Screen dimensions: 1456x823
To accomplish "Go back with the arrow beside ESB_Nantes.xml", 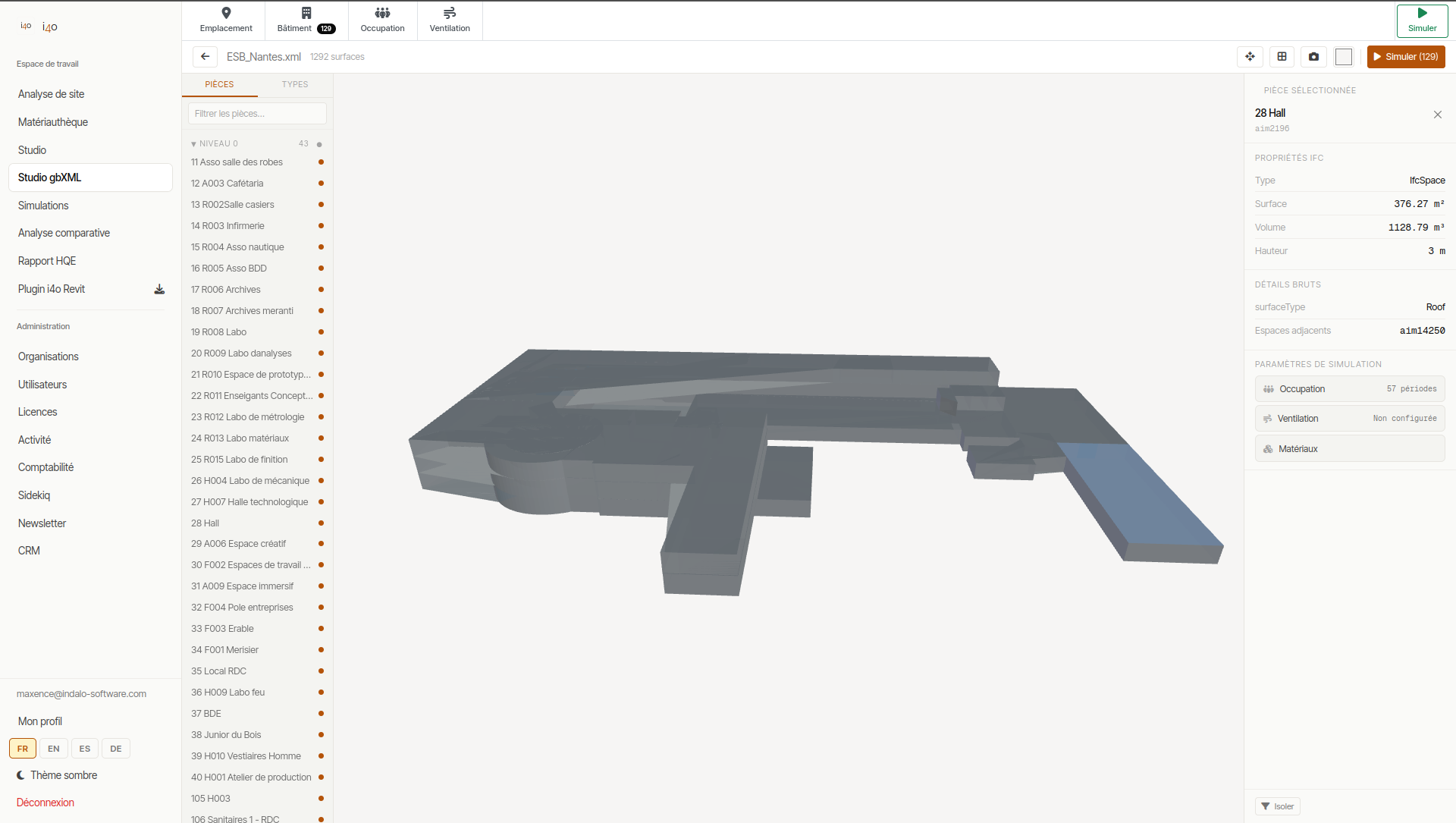I will 205,57.
